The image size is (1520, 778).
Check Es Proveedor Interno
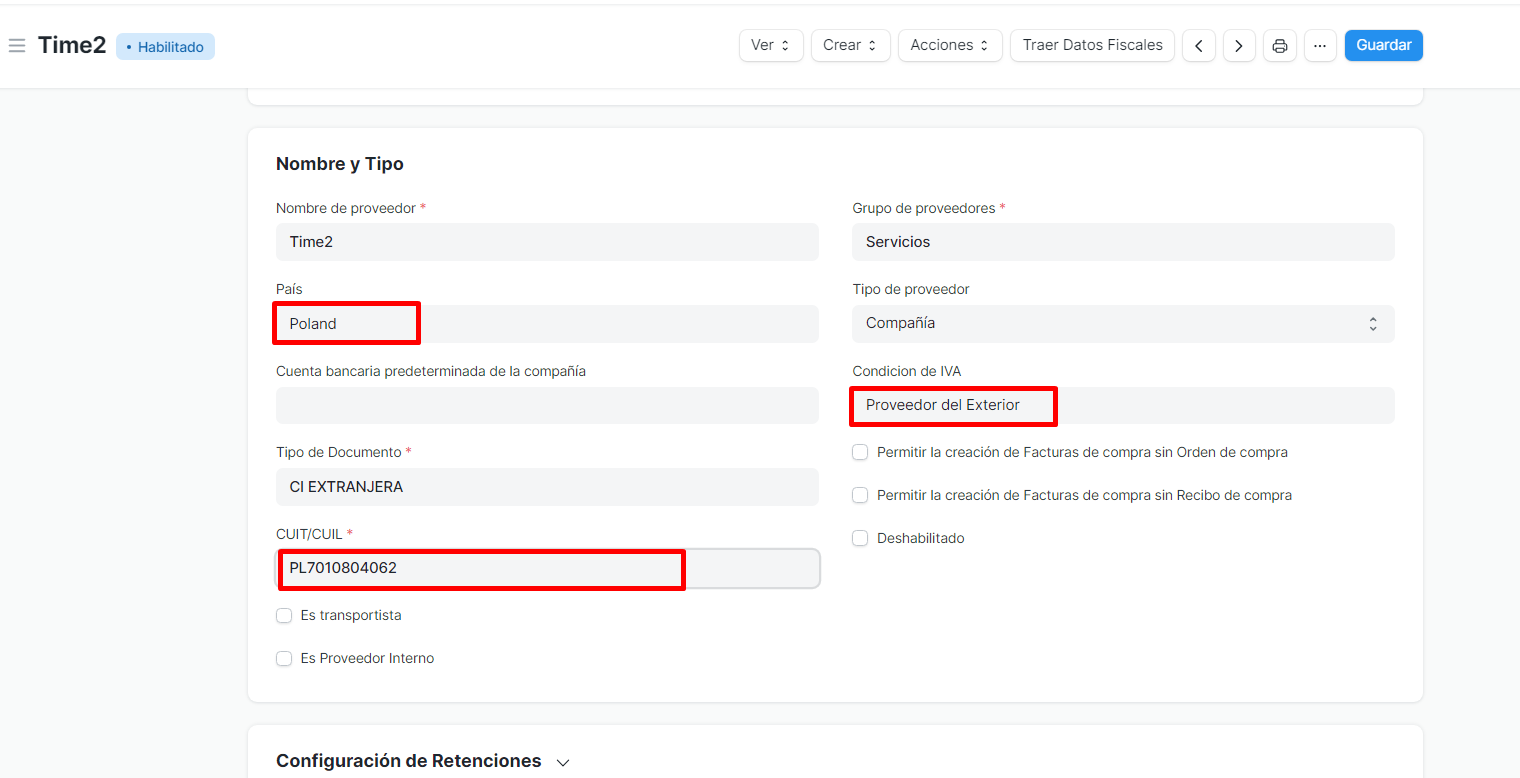pos(284,658)
